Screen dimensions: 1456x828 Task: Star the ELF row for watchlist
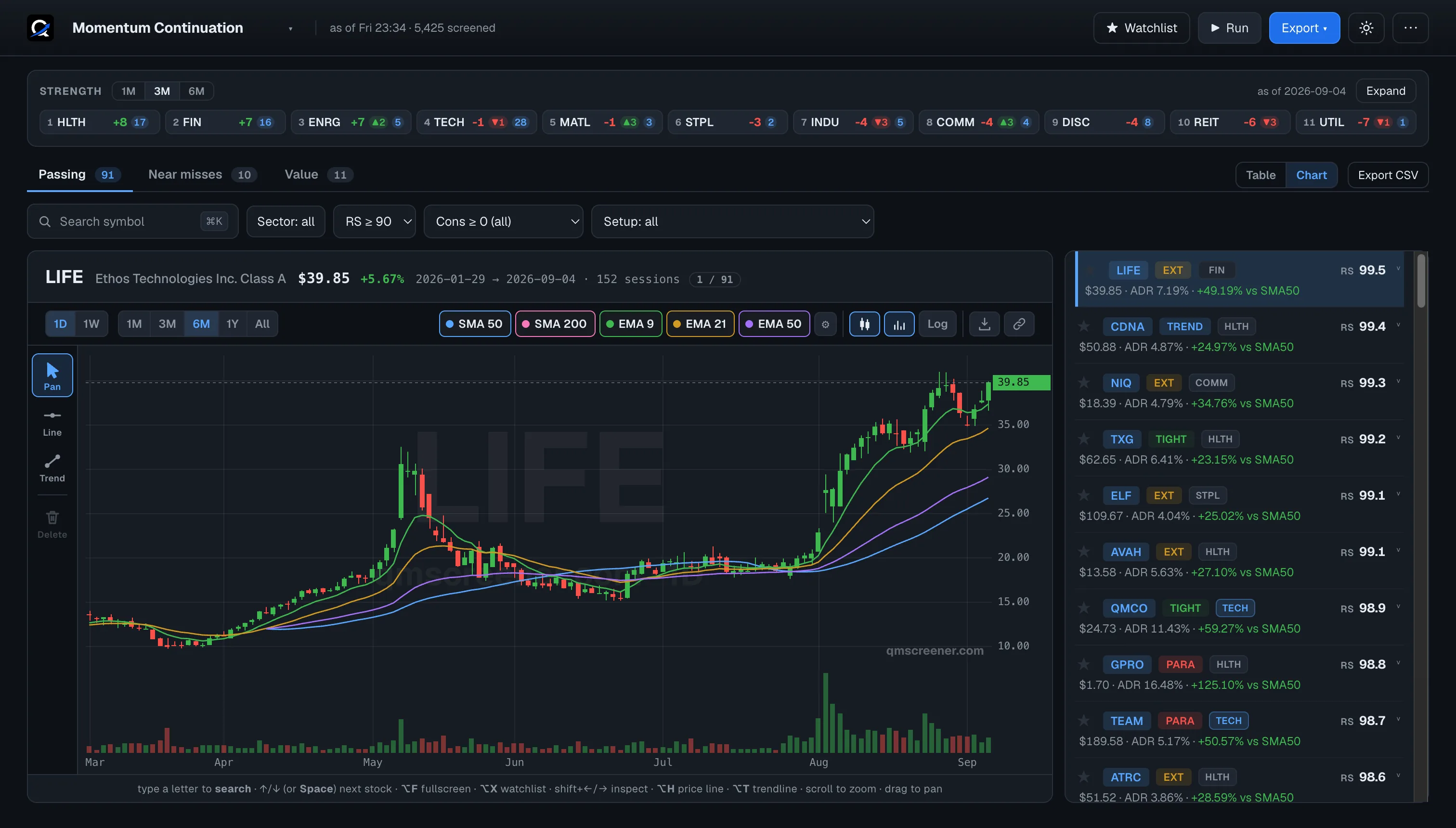pos(1084,495)
